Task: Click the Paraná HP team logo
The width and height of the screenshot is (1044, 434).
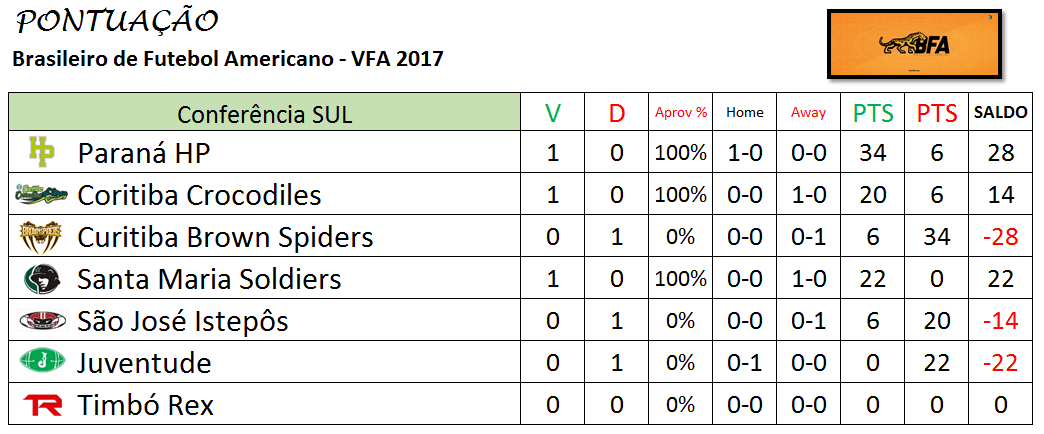Action: pos(42,150)
